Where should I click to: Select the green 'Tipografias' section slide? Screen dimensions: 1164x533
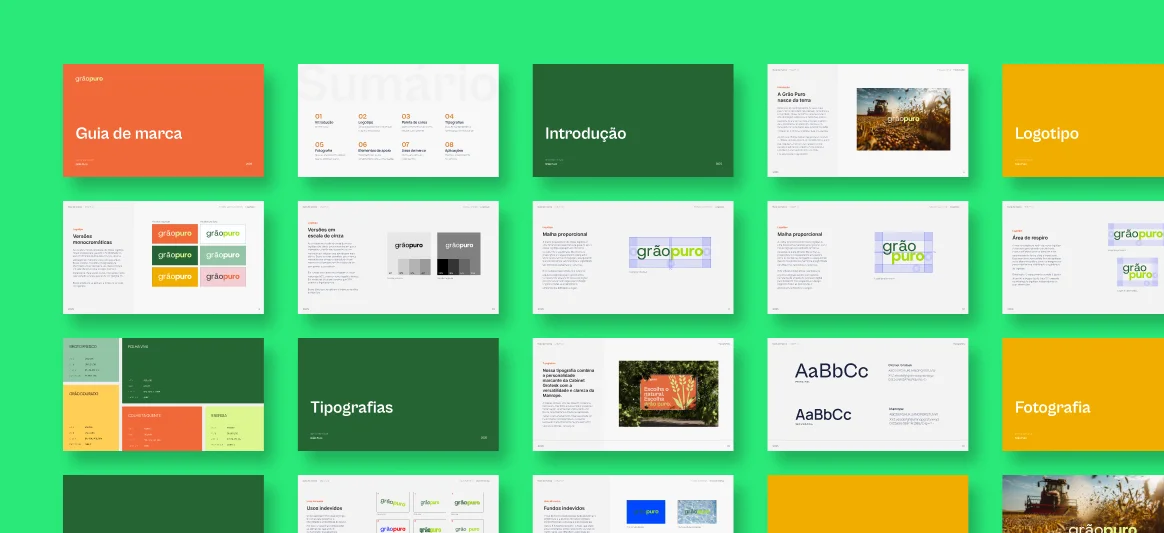398,394
